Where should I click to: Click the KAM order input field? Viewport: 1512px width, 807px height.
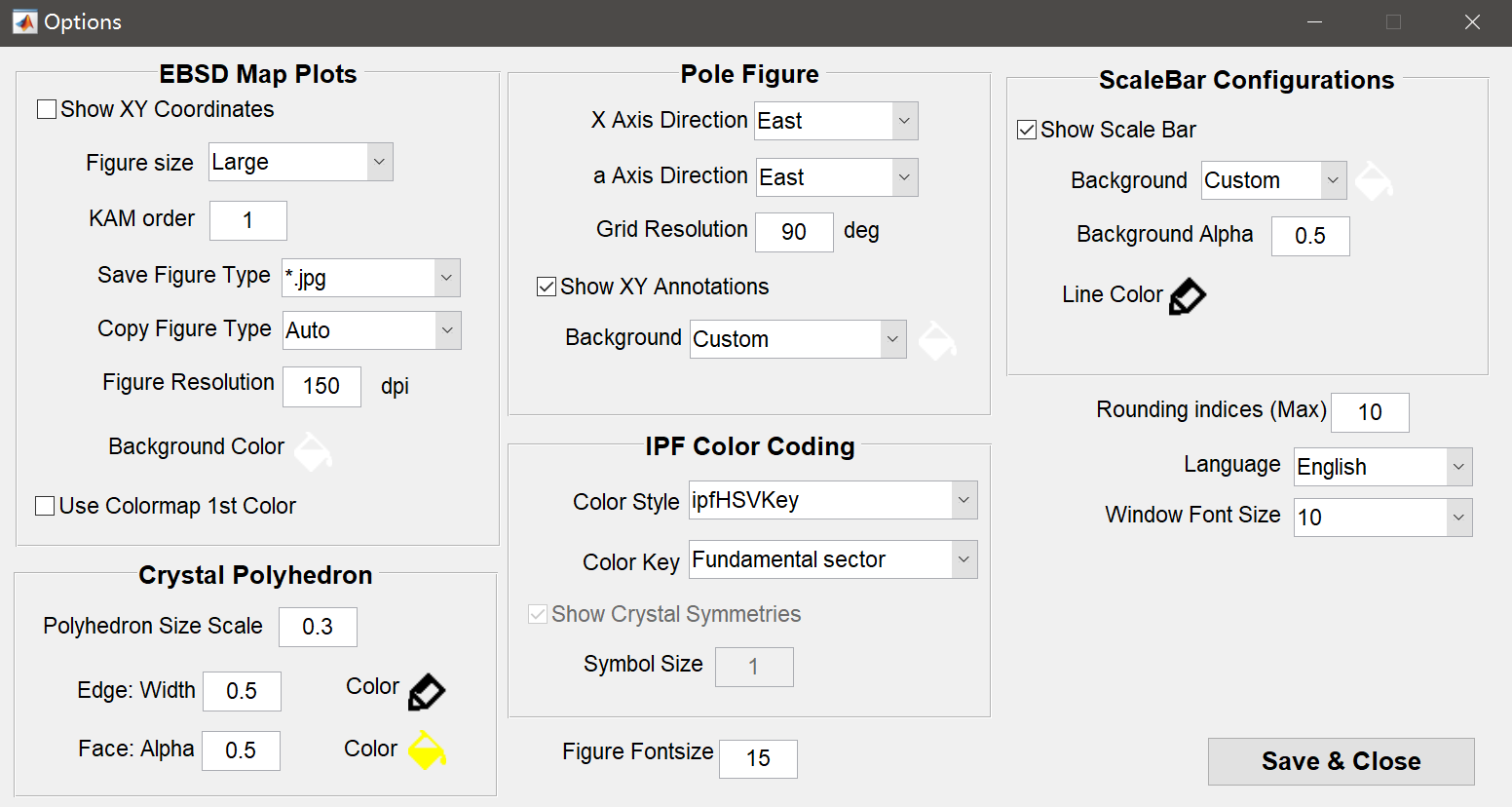tap(247, 221)
